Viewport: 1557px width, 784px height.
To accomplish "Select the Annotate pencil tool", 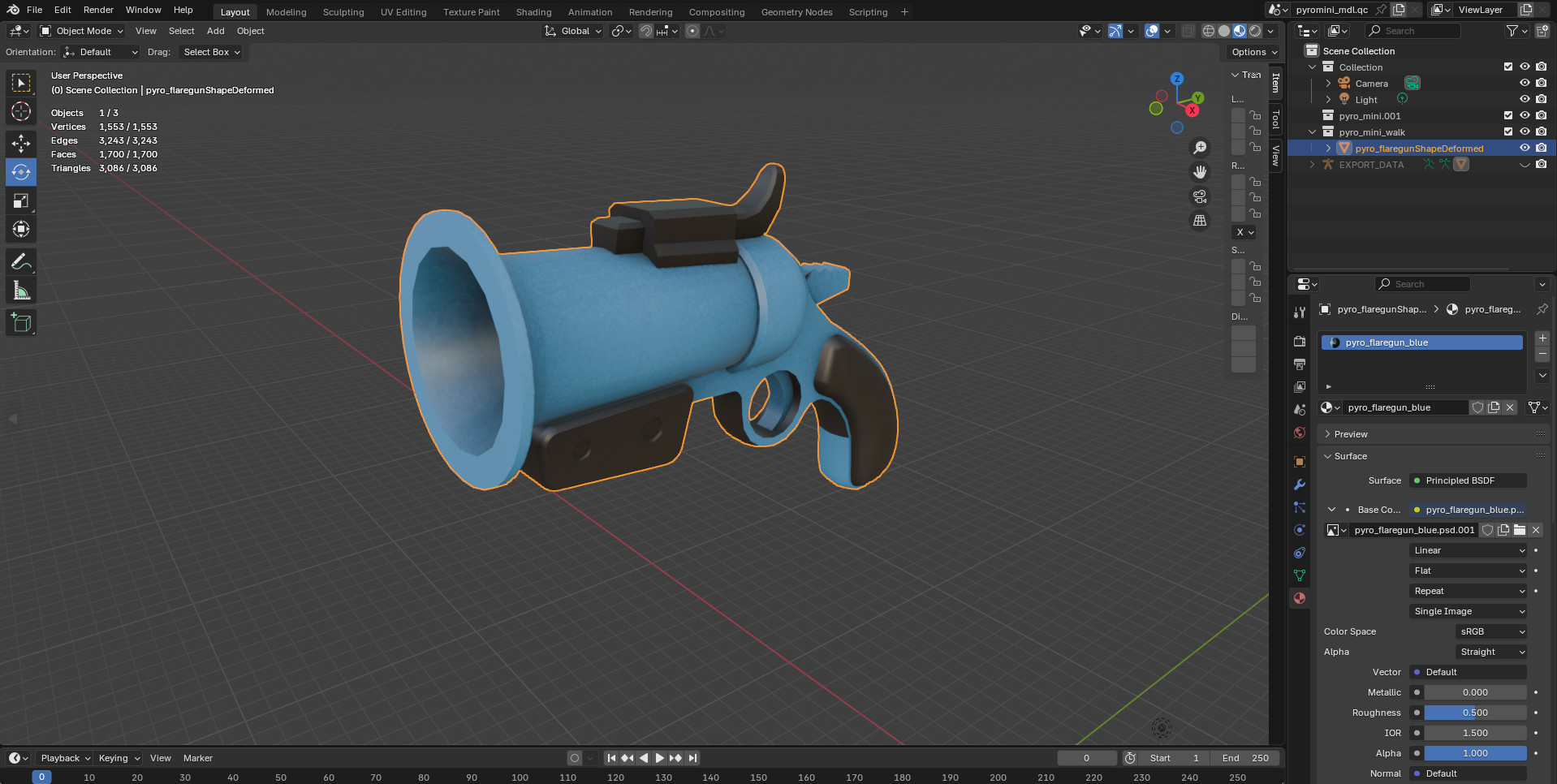I will [21, 262].
